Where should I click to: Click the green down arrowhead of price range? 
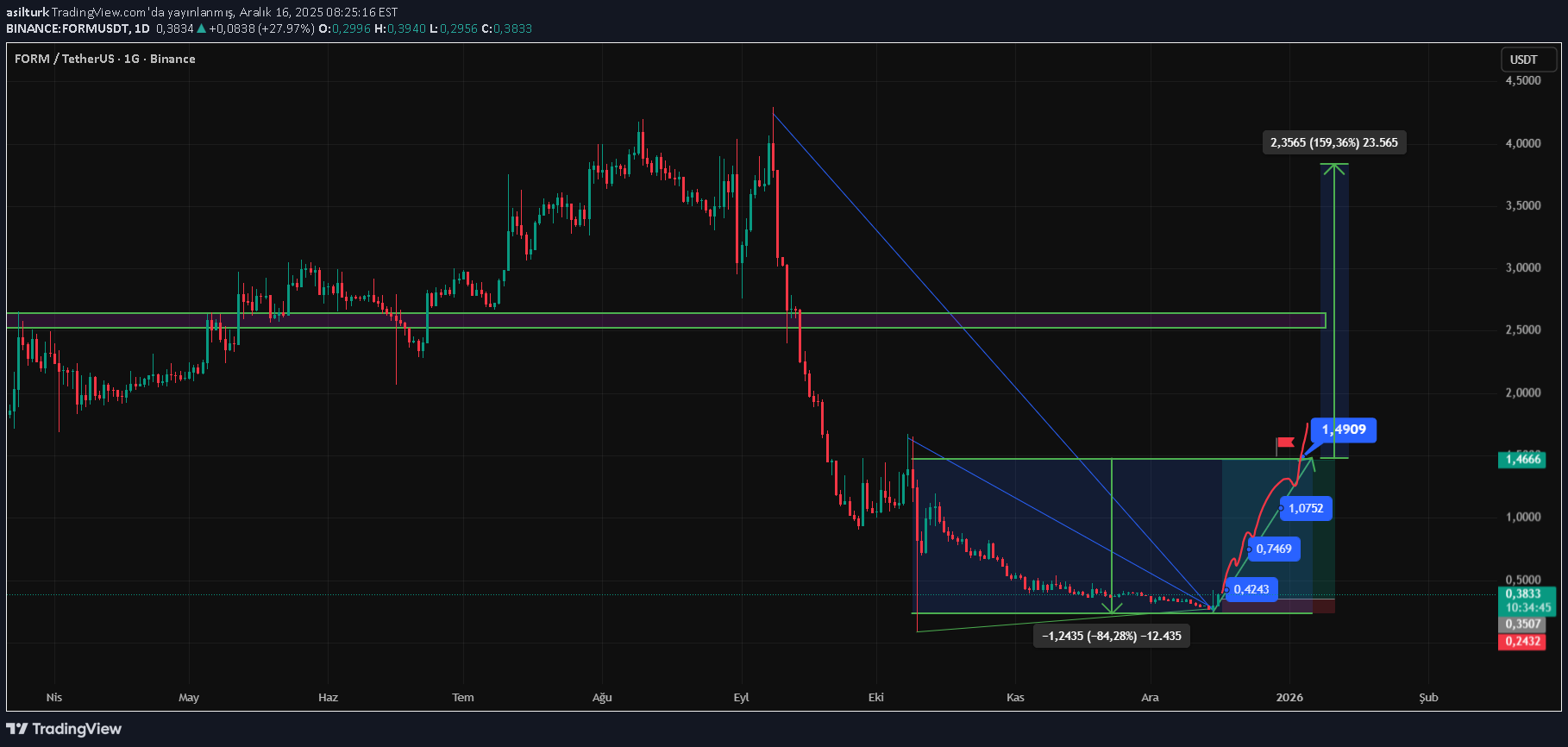pyautogui.click(x=1112, y=609)
